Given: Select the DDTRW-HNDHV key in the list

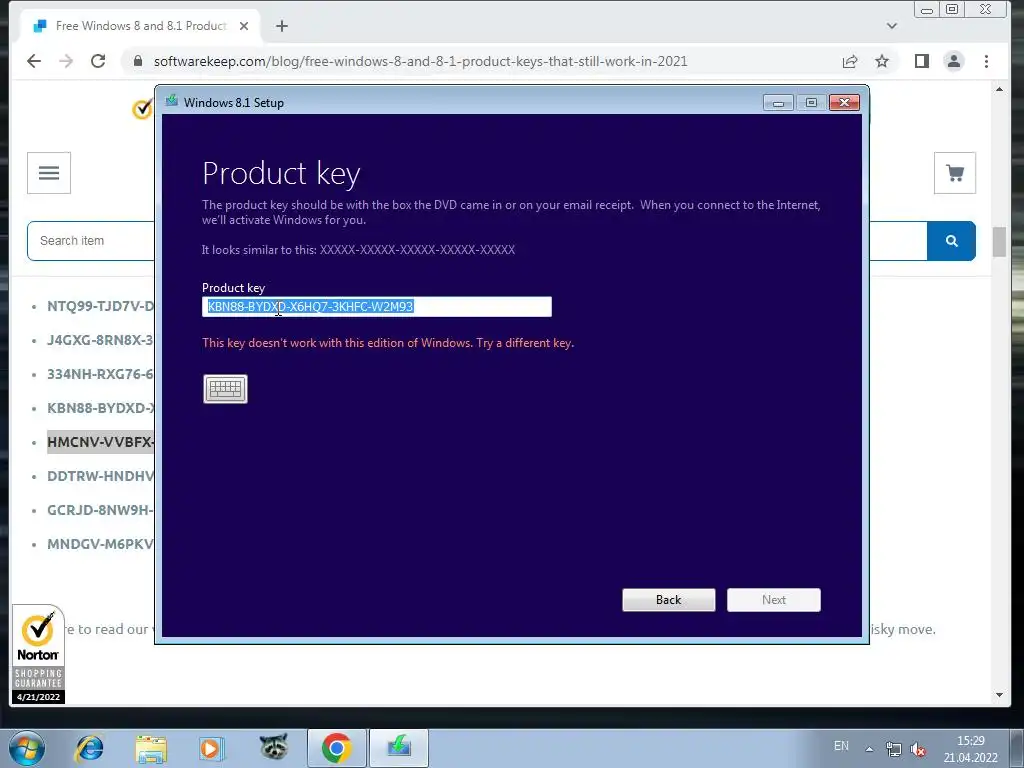Looking at the screenshot, I should (x=101, y=476).
